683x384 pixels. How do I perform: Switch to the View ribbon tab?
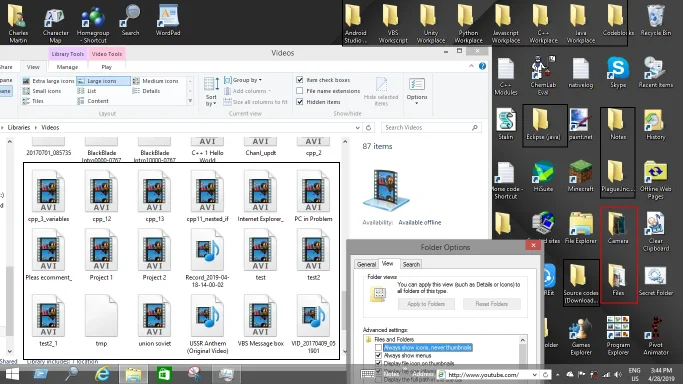[x=33, y=67]
